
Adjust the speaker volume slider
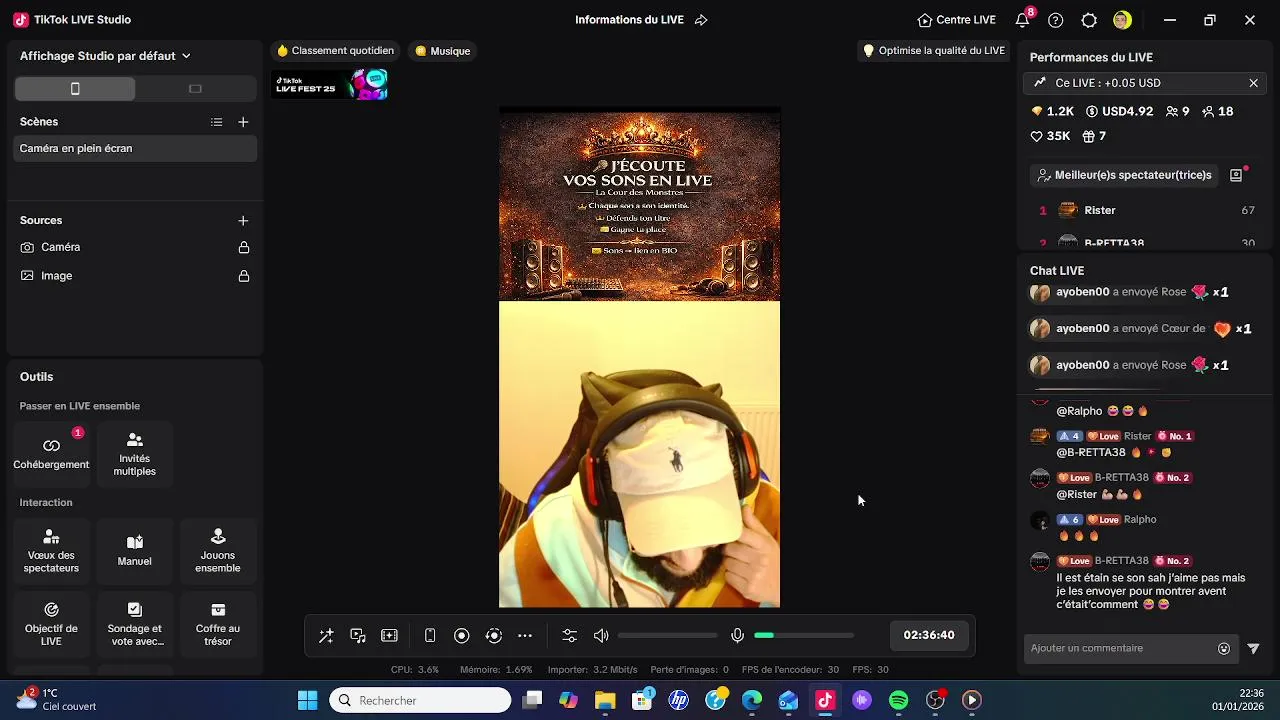pos(667,636)
